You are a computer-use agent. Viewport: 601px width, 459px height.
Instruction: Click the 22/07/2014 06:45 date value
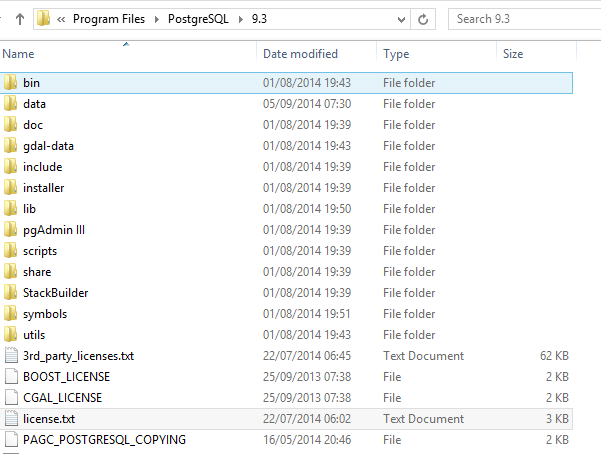(x=307, y=356)
